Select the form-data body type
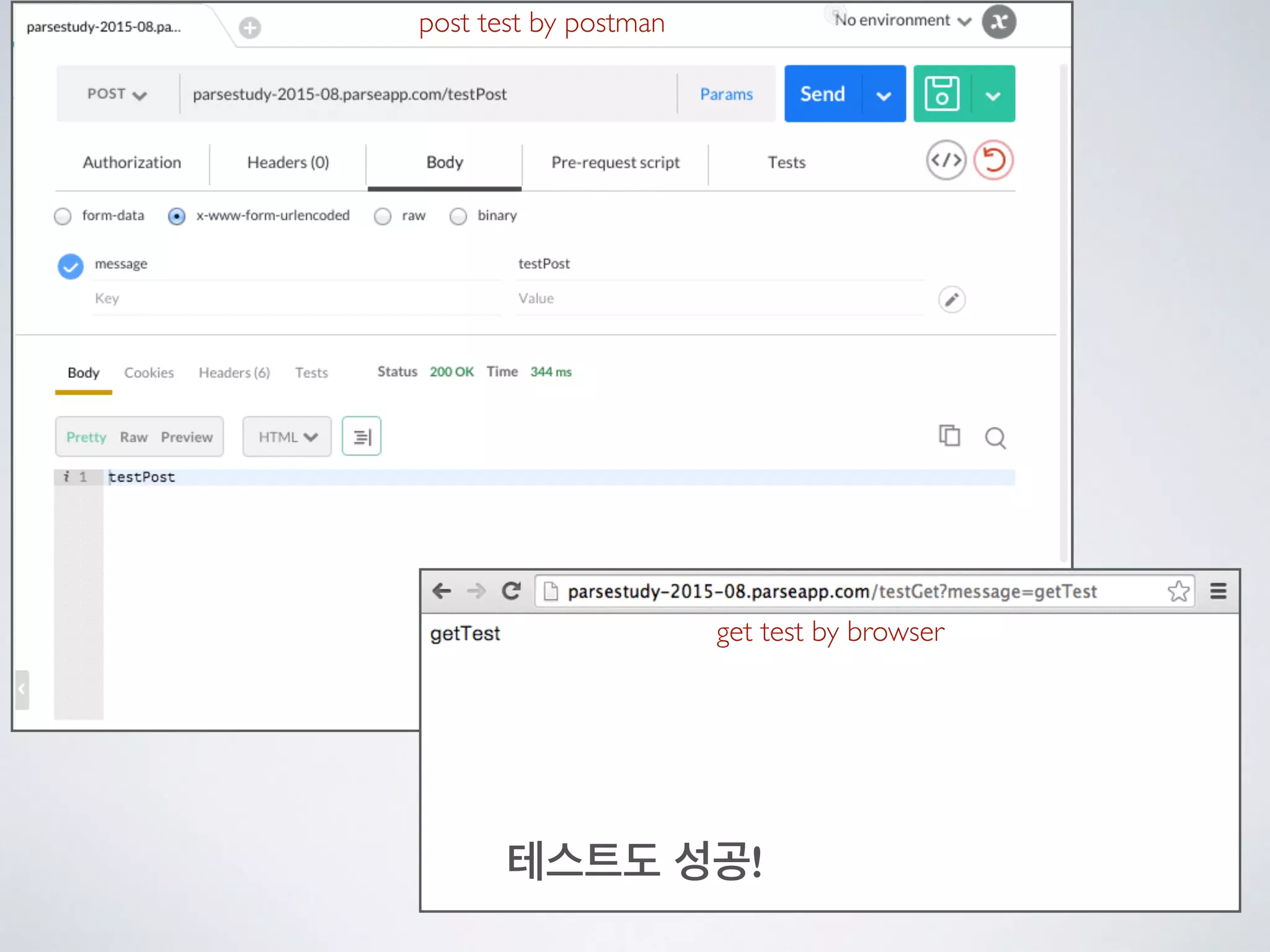Image resolution: width=1270 pixels, height=952 pixels. [63, 216]
